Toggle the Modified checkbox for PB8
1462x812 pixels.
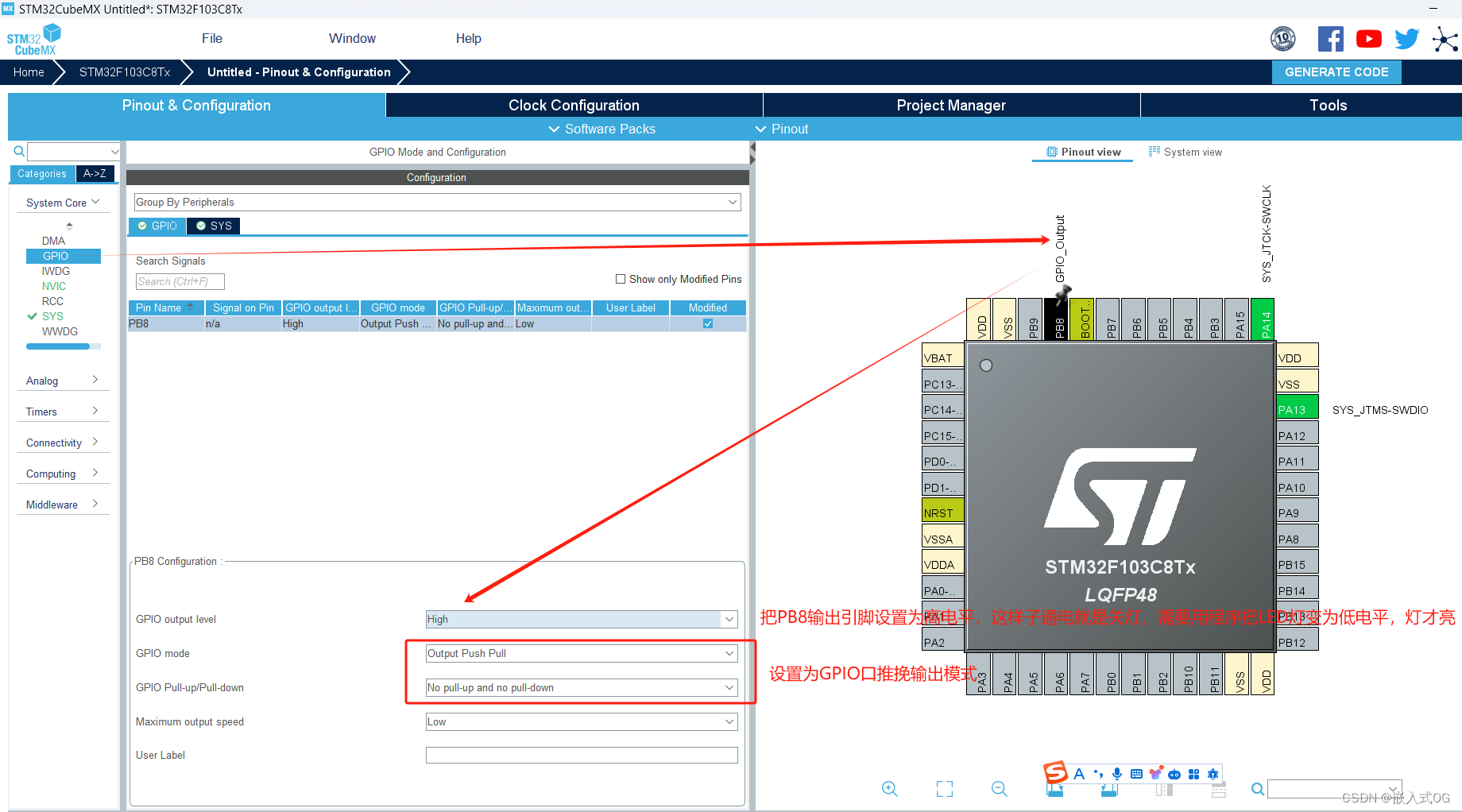click(x=708, y=323)
